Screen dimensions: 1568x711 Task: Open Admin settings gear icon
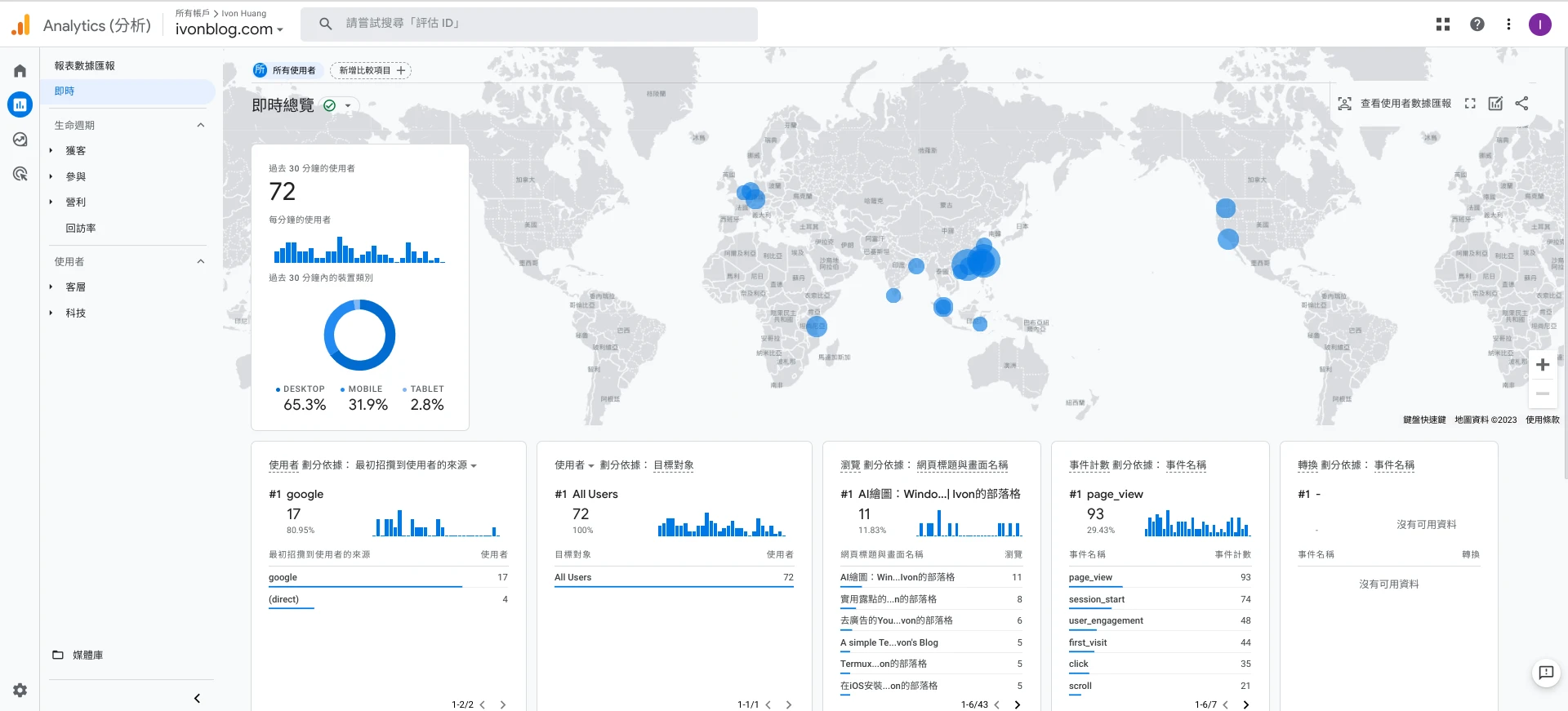tap(20, 691)
